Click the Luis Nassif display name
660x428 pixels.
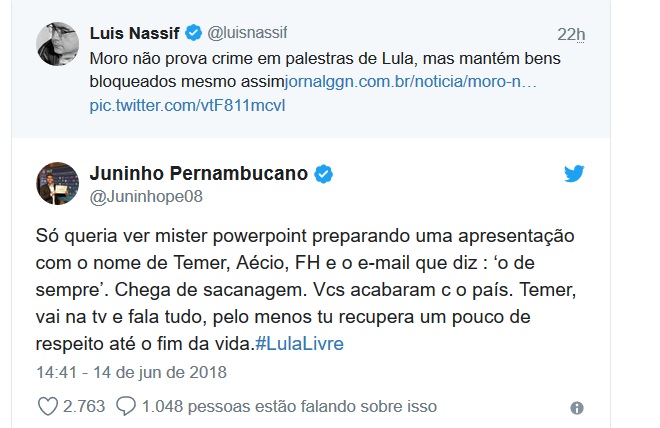134,33
